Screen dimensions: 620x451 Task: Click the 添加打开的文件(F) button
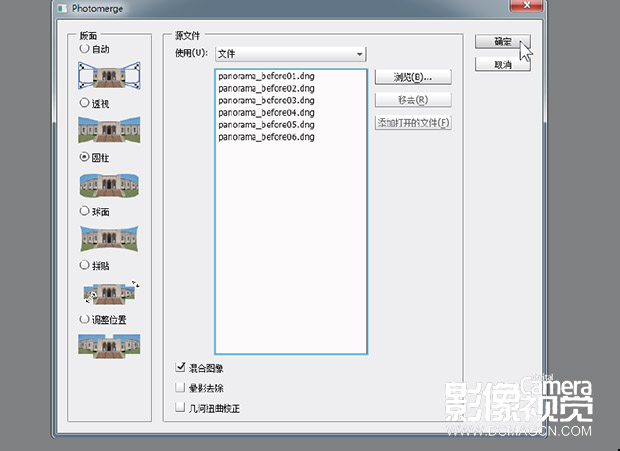(413, 123)
